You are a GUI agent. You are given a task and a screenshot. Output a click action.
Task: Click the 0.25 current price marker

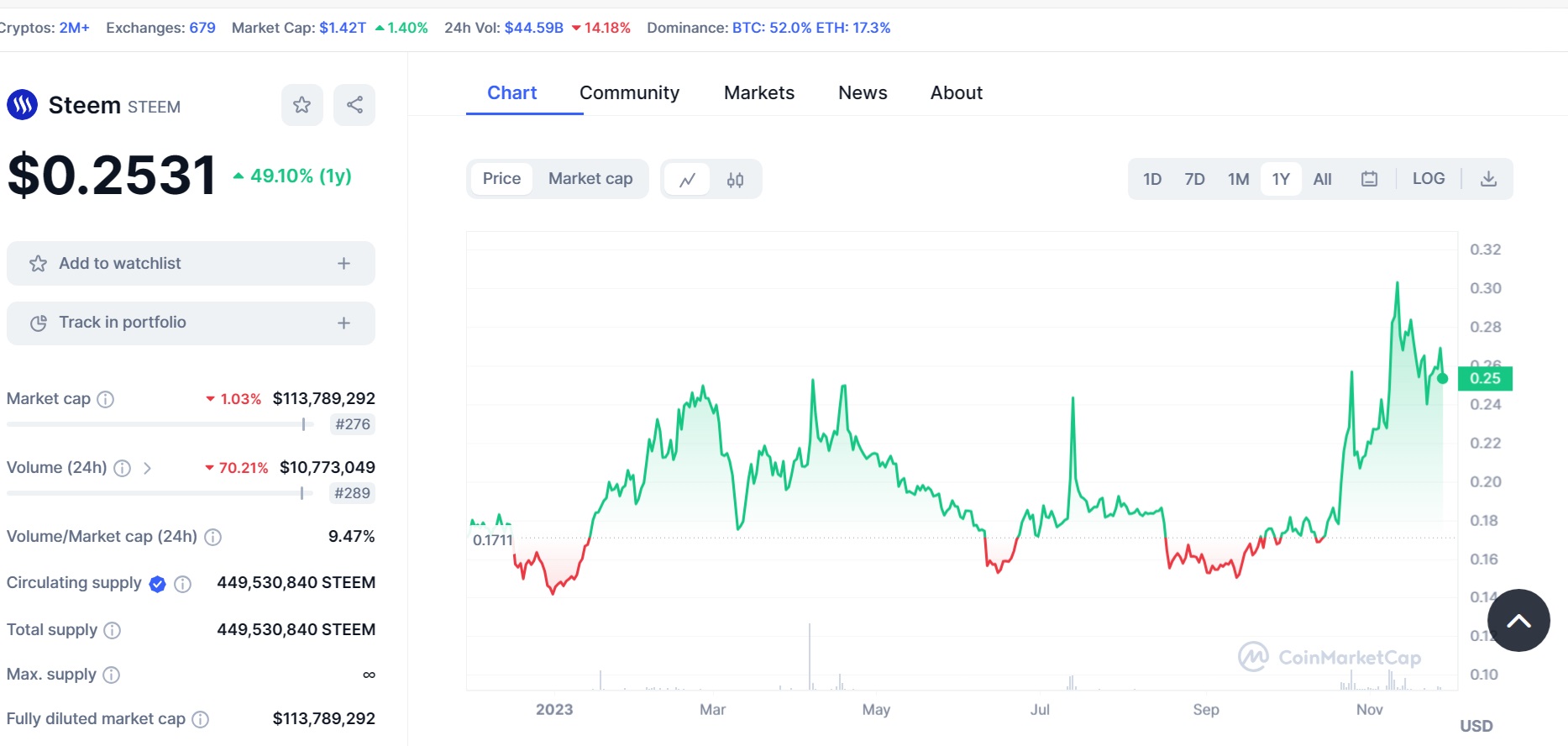(1485, 378)
